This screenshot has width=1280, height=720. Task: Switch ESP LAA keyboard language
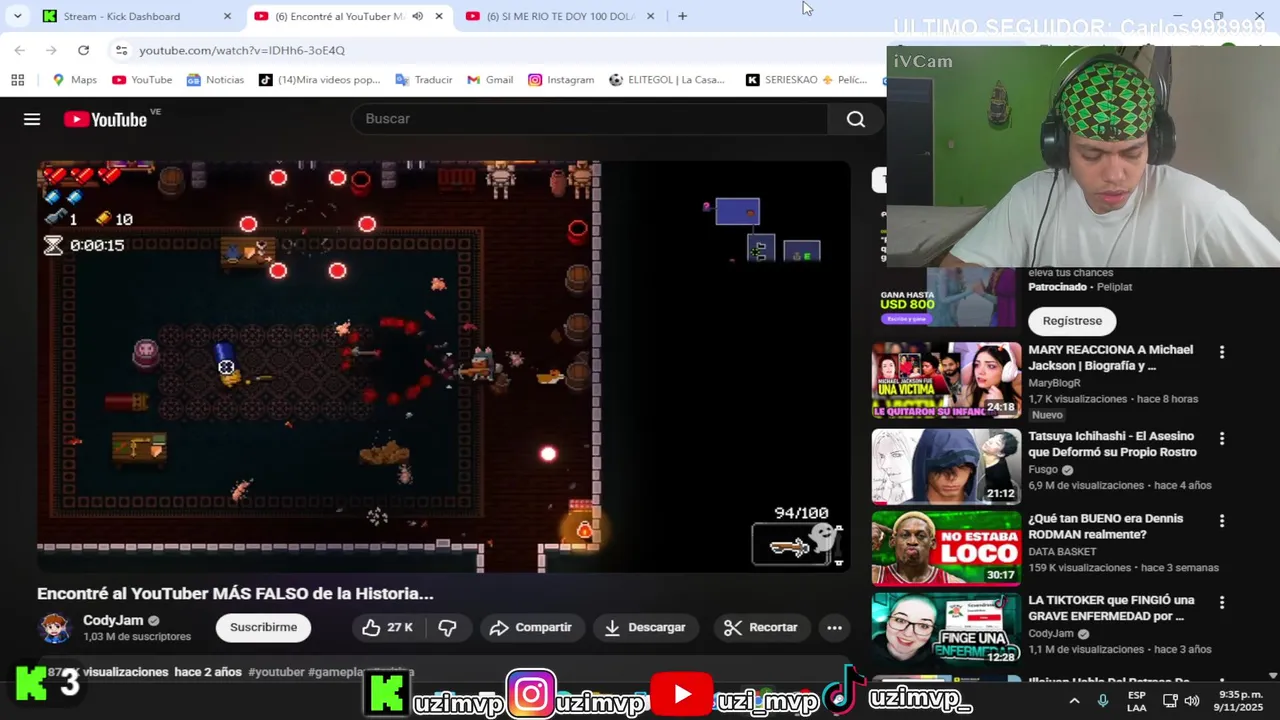point(1137,701)
